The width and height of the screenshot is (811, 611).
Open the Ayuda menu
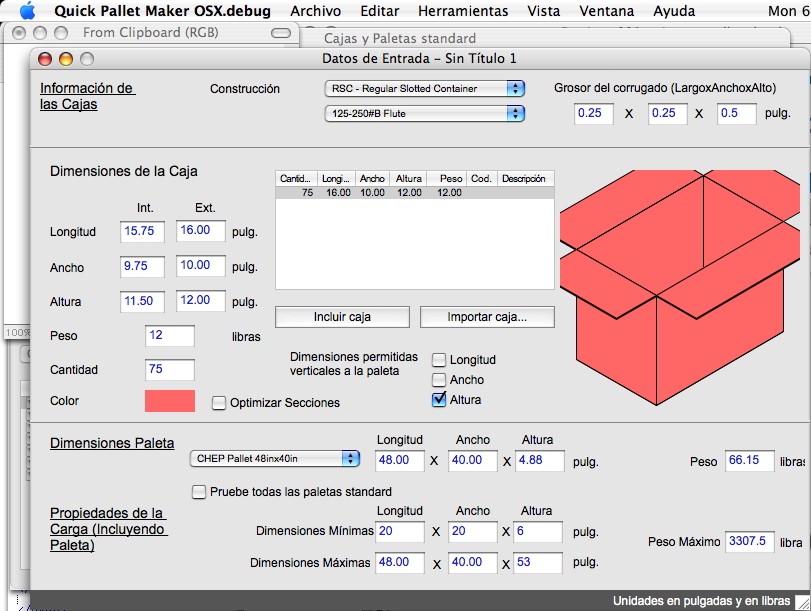pos(674,11)
